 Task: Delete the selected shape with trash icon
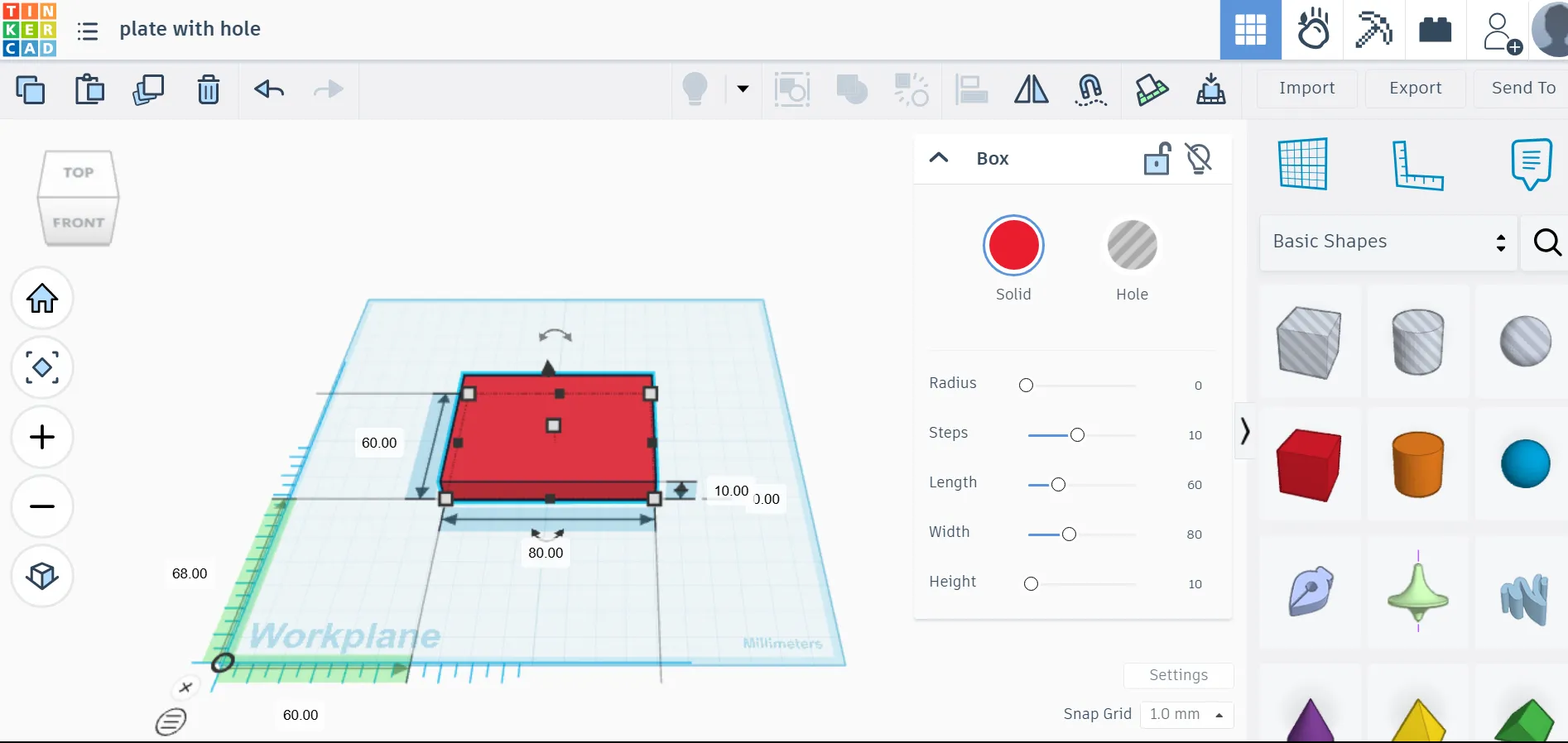209,89
